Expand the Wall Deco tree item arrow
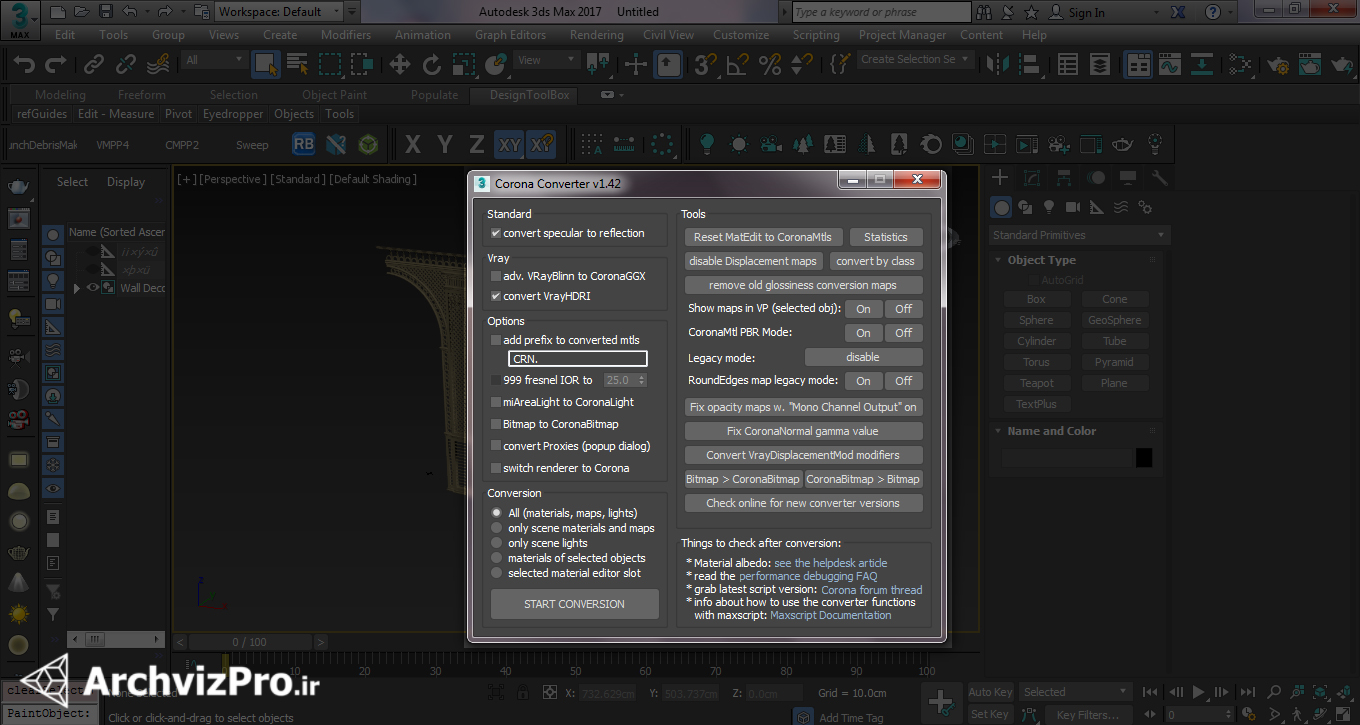This screenshot has height=725, width=1360. (x=77, y=288)
